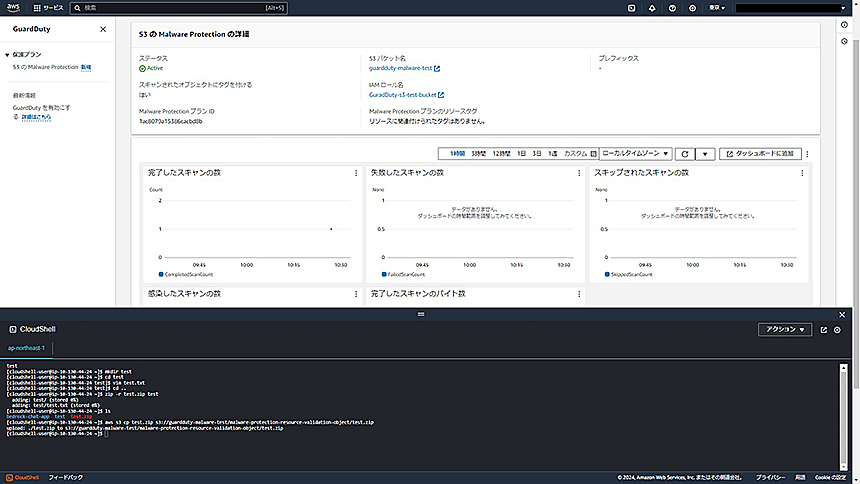Screen dimensions: 860x484
Task: Open the Feedback link in footer
Action: point(66,477)
